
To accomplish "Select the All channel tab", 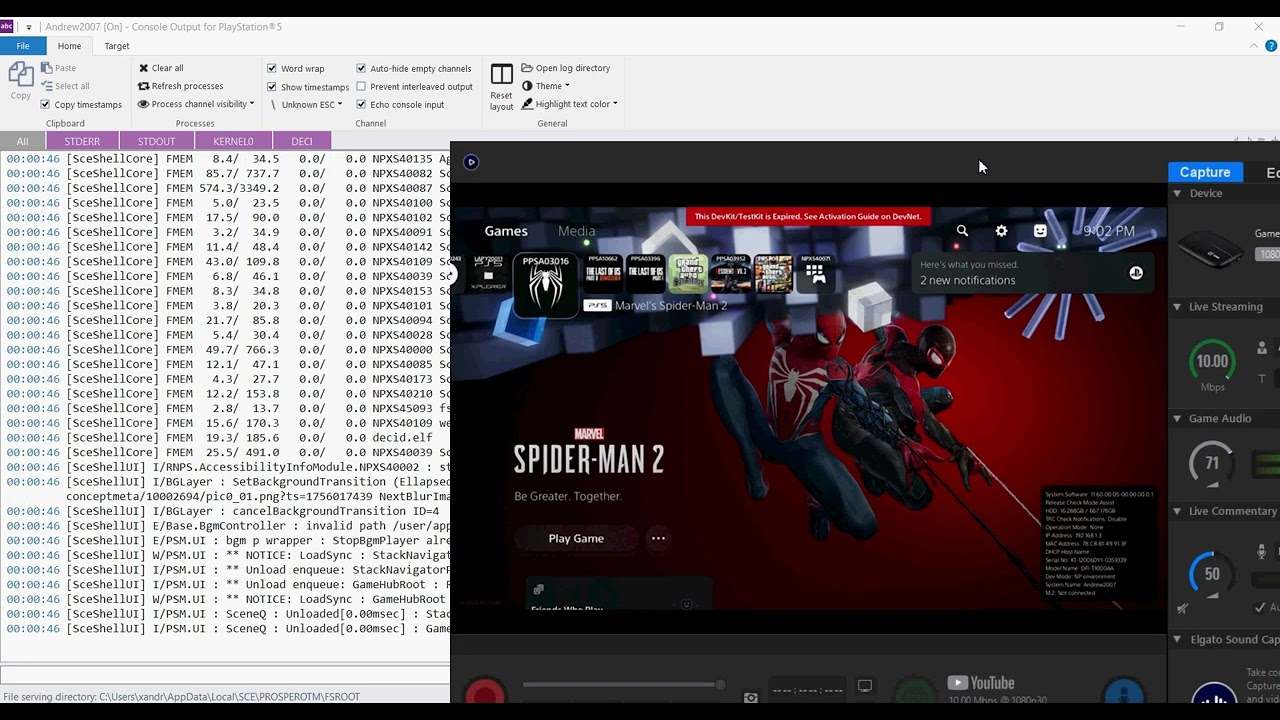I will point(22,141).
